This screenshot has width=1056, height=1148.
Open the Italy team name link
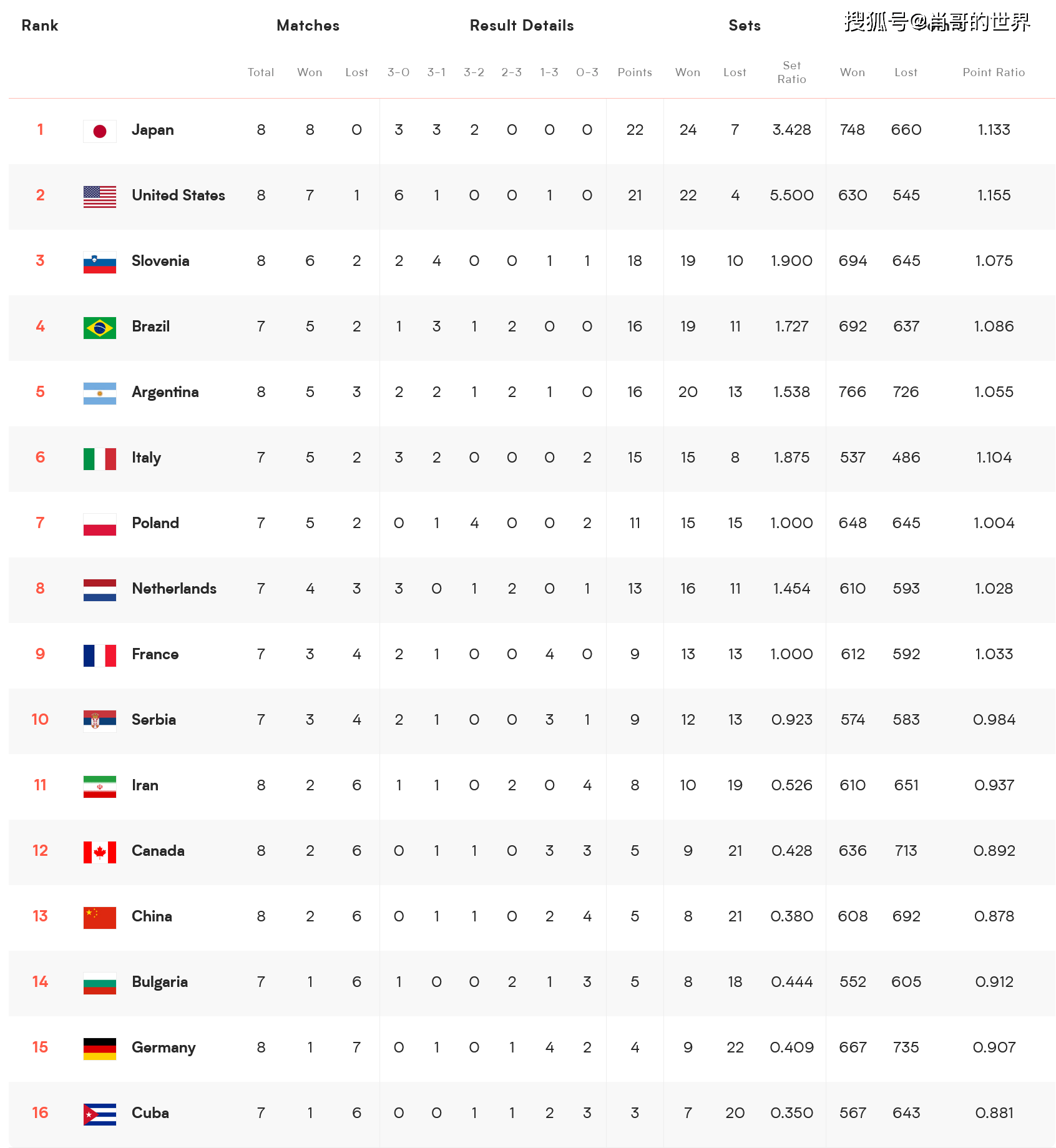pyautogui.click(x=147, y=458)
